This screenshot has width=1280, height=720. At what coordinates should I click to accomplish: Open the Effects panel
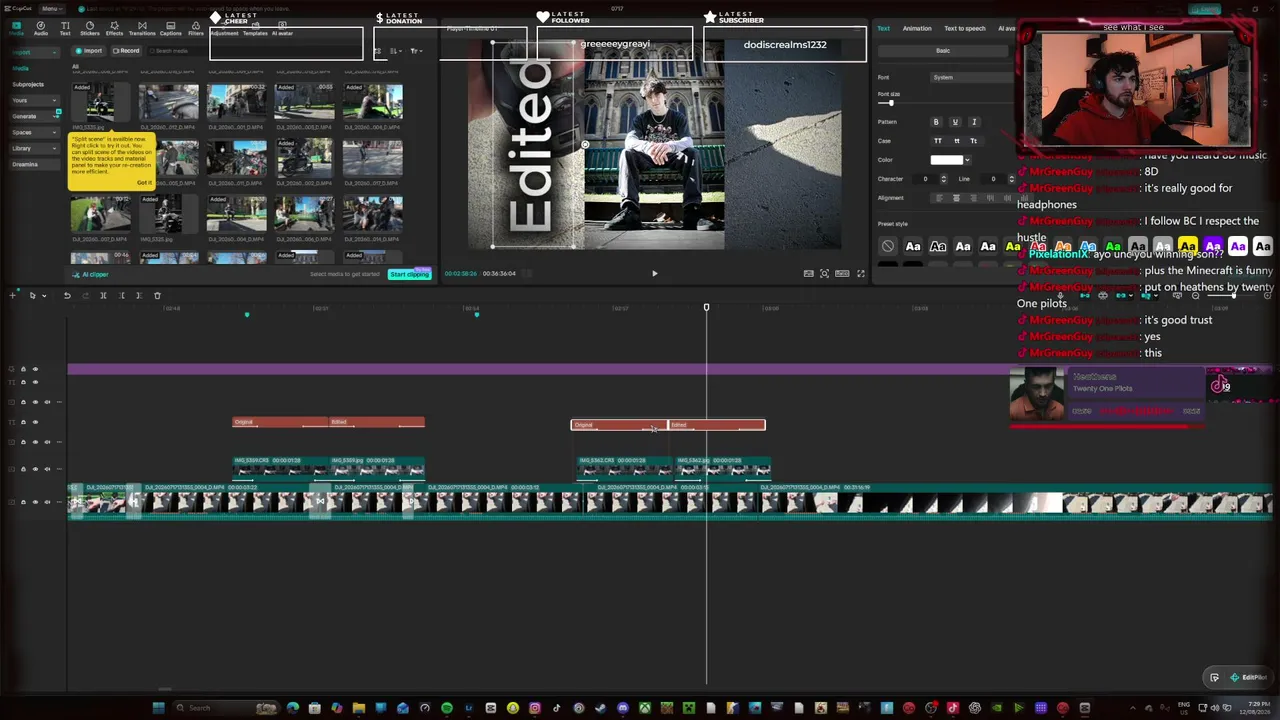(x=114, y=28)
